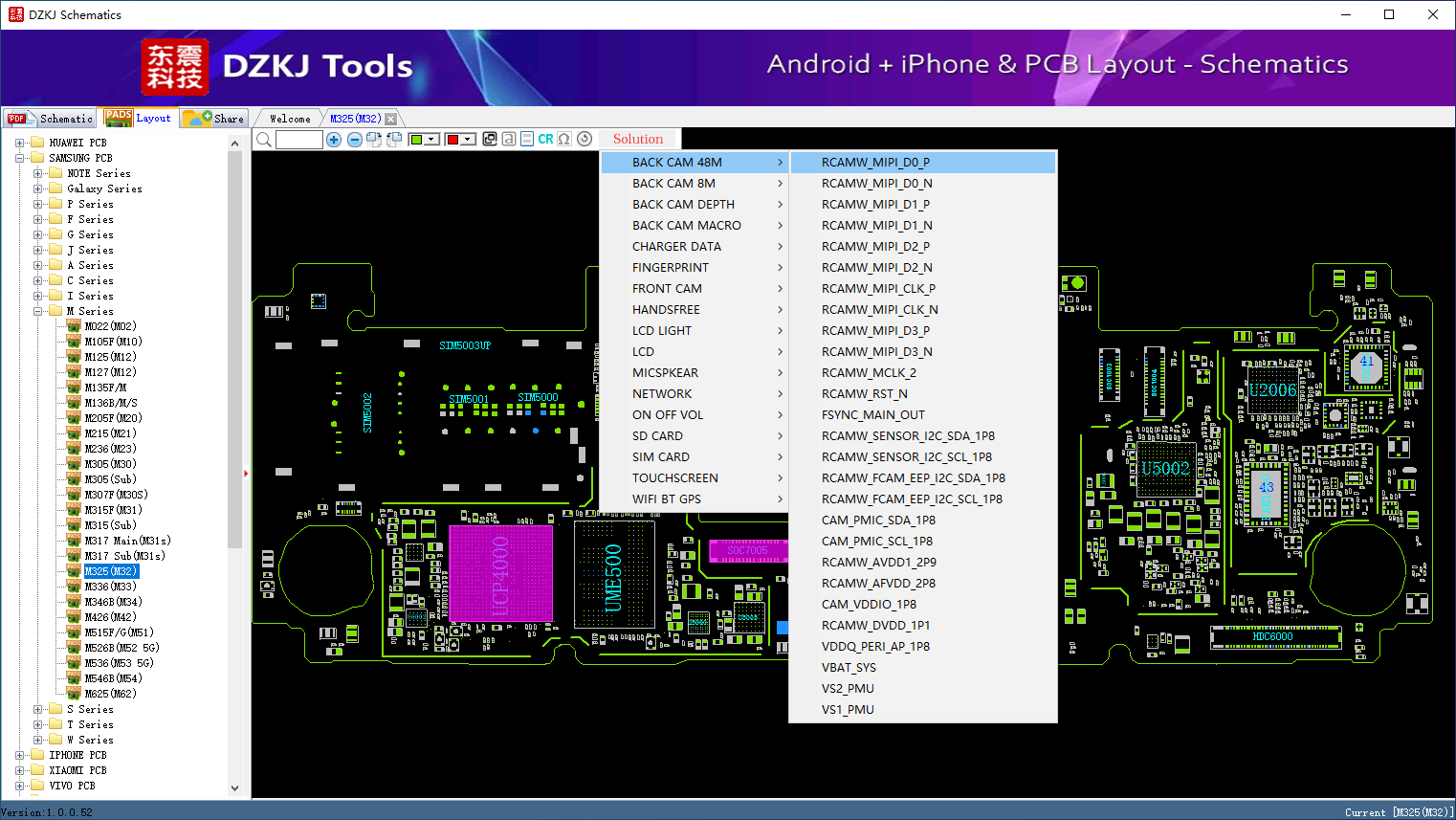Select RCAMW_MCLK_2 from the submenu
Screen dimensions: 1456x820
(x=869, y=373)
